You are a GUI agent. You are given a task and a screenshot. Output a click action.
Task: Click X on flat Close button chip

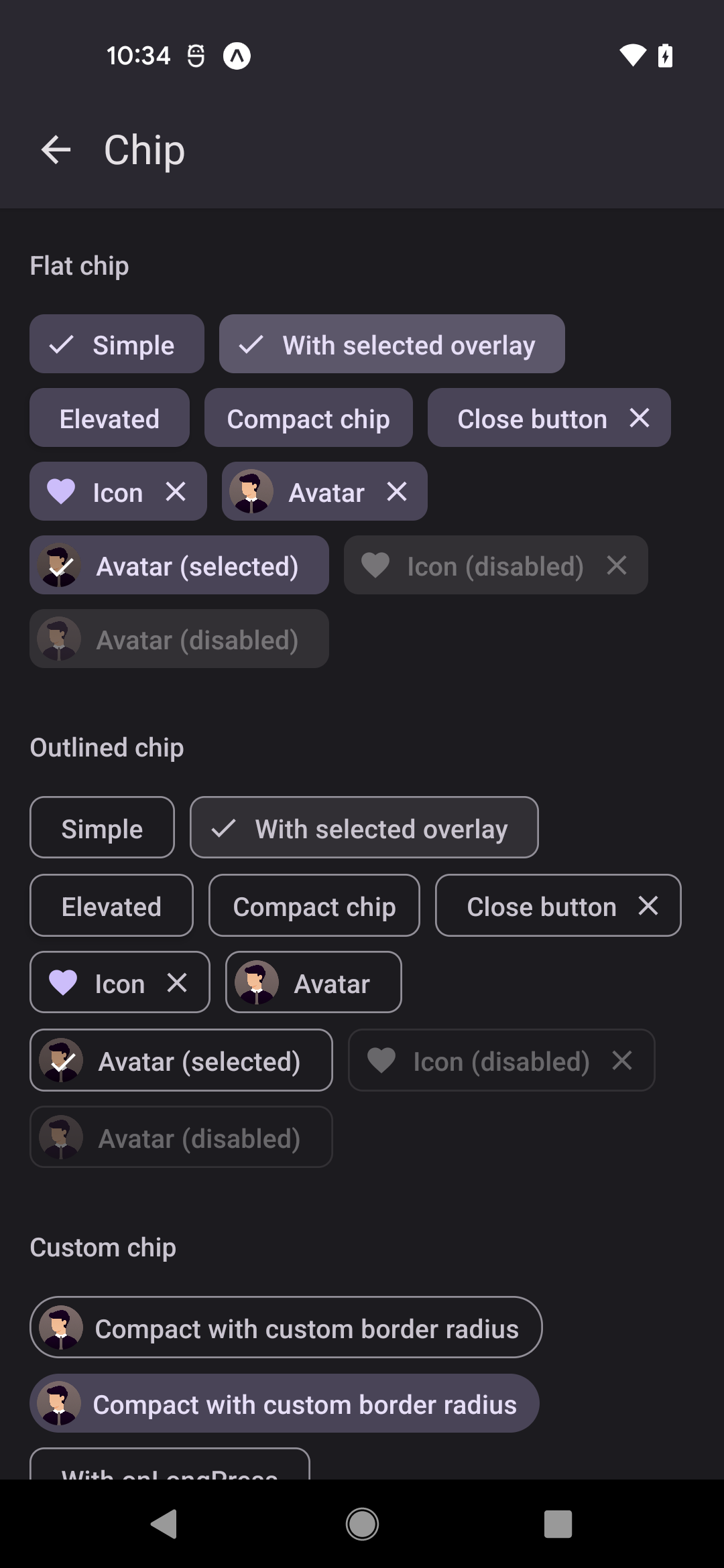click(640, 418)
